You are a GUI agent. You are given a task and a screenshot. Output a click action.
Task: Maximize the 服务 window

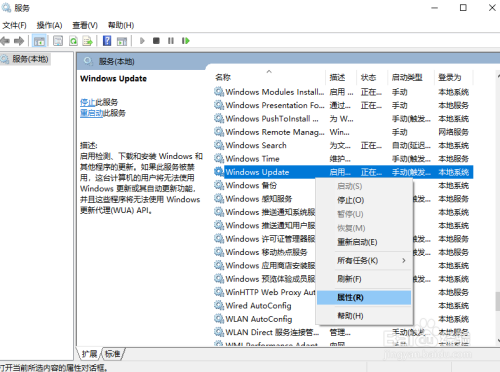tap(463, 8)
